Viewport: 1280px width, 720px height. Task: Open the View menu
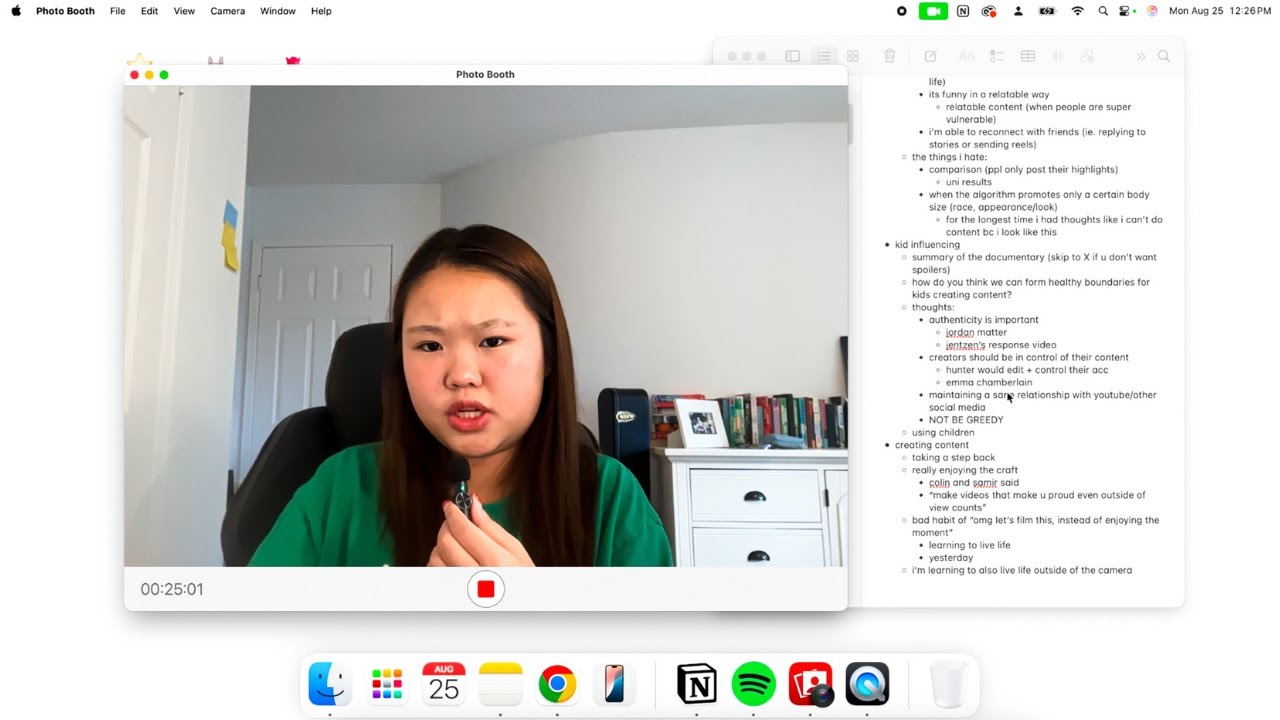point(184,11)
